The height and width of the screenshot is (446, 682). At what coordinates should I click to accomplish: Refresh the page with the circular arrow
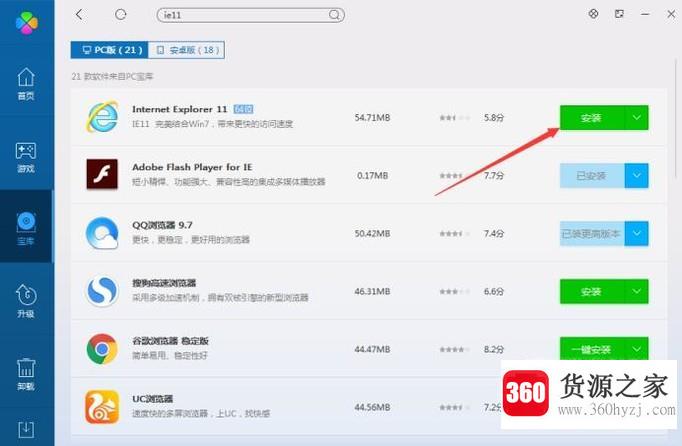120,15
